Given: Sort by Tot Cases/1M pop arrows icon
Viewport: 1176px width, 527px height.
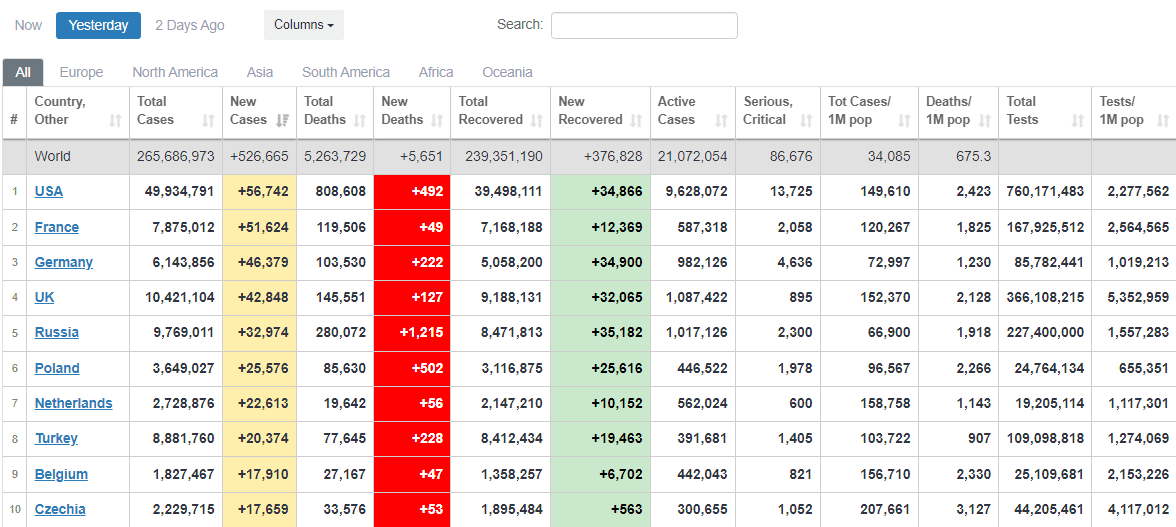Looking at the screenshot, I should click(x=904, y=120).
